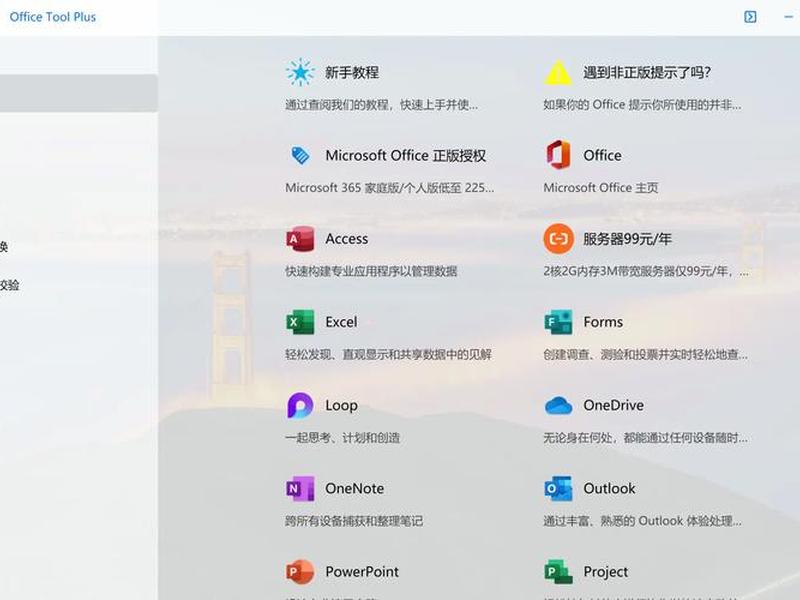The height and width of the screenshot is (600, 800).
Task: Click the text Microsoft Office 主页
Action: [601, 188]
